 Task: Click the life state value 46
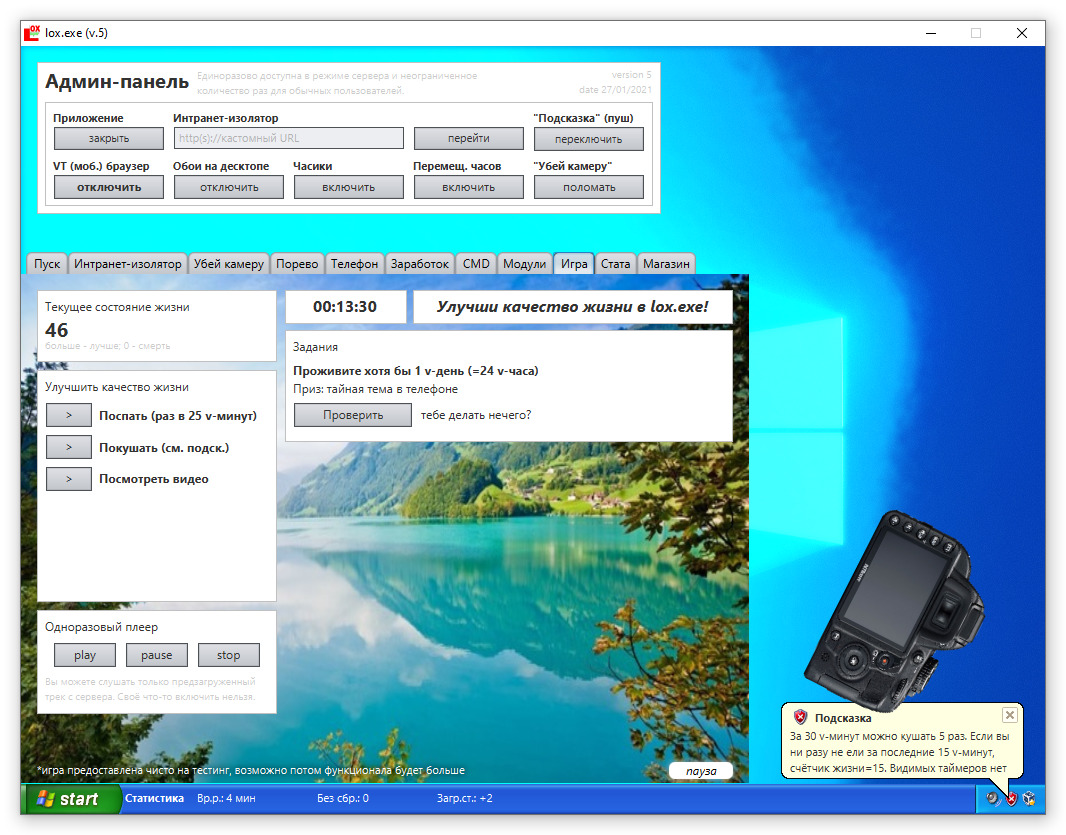pos(56,330)
